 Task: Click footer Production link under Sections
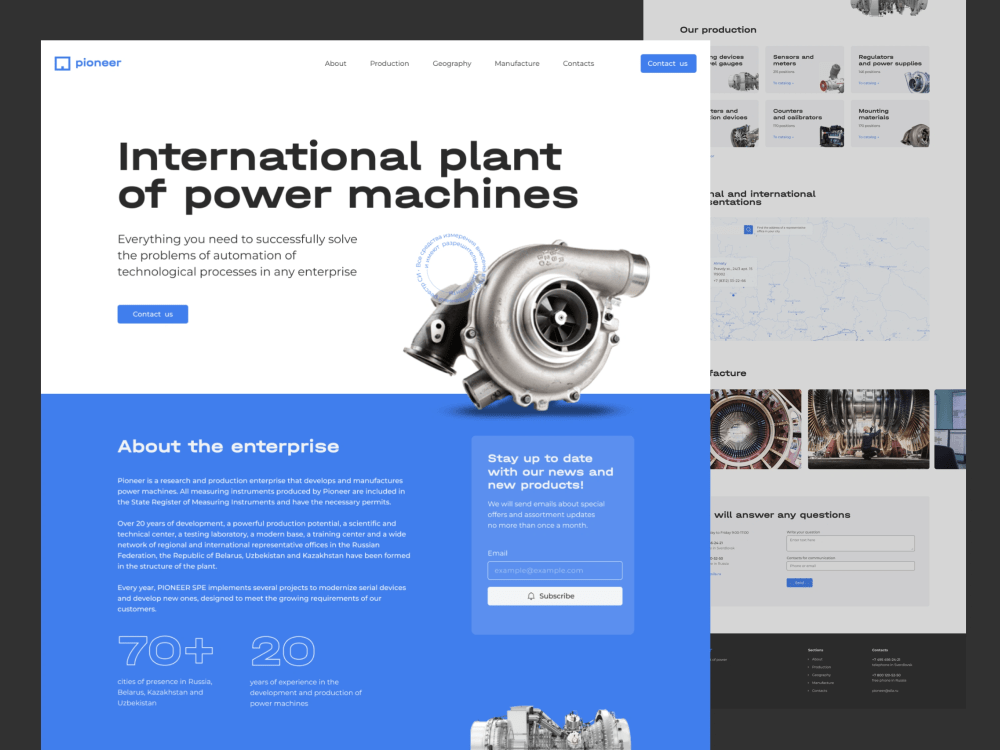pyautogui.click(x=820, y=667)
